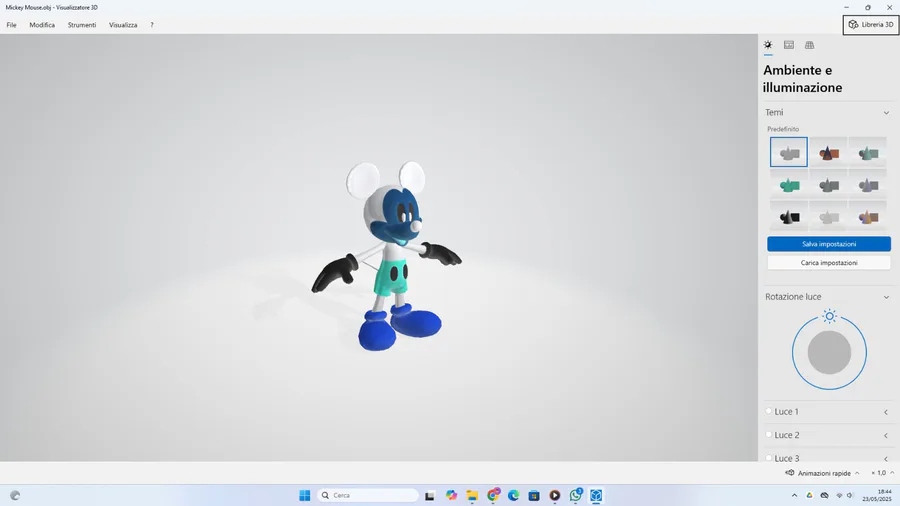The image size is (900, 506).
Task: Select the pale white theme thumbnail
Action: pos(828,216)
